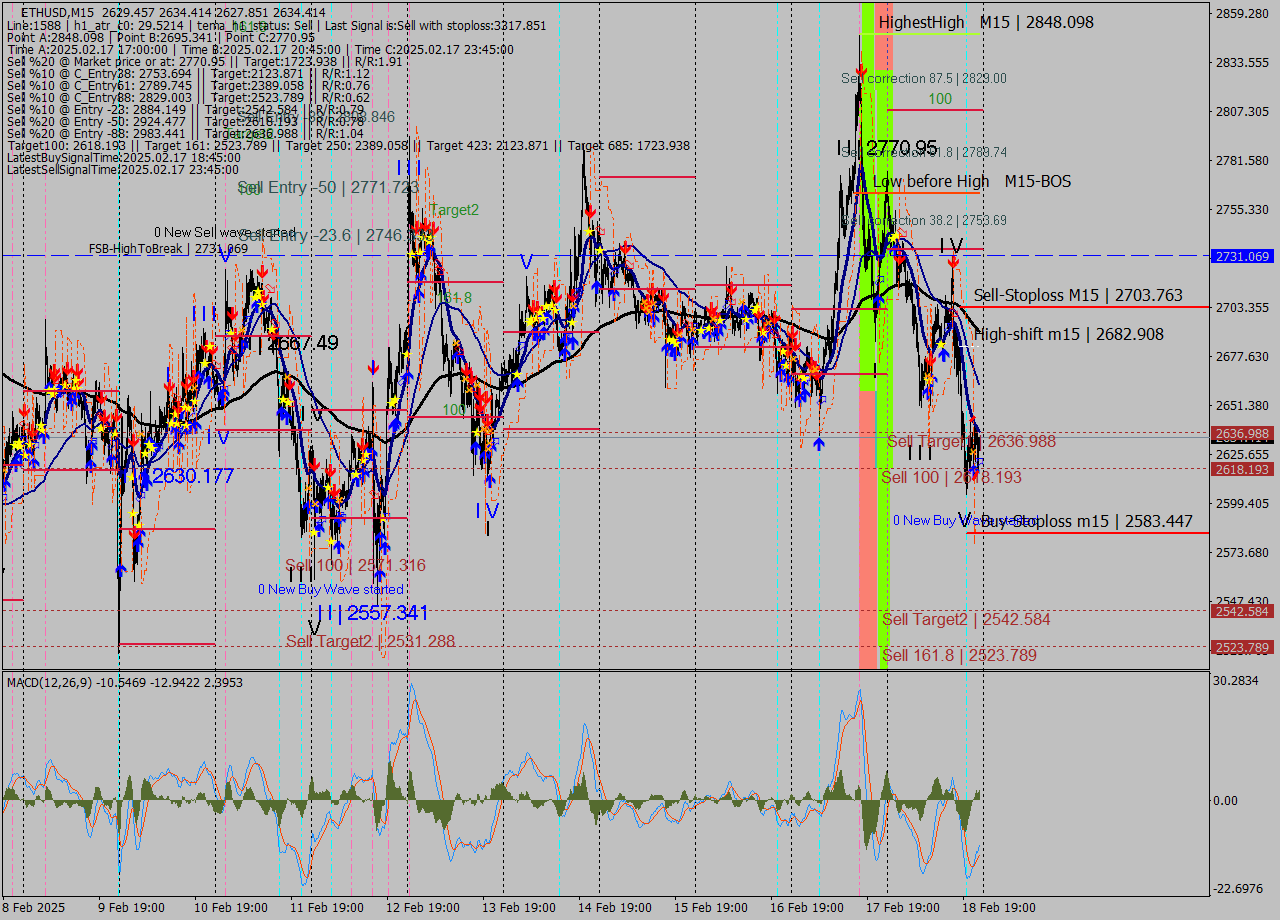The width and height of the screenshot is (1280, 920).
Task: Click the red sell arrow at the HighestHigh peak
Action: click(x=861, y=72)
